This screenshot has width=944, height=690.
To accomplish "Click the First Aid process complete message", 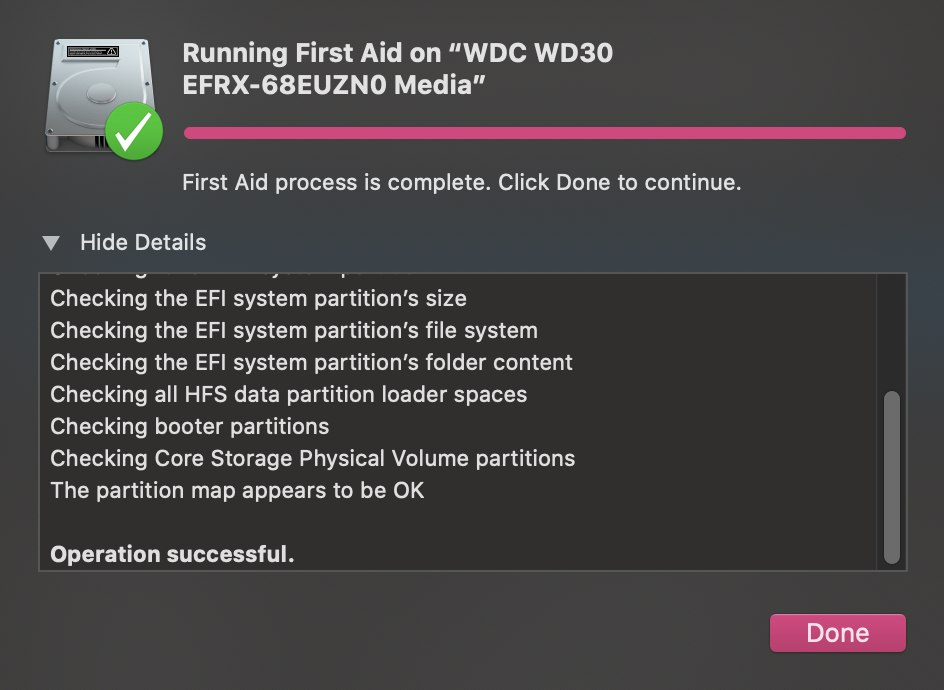I will click(461, 183).
